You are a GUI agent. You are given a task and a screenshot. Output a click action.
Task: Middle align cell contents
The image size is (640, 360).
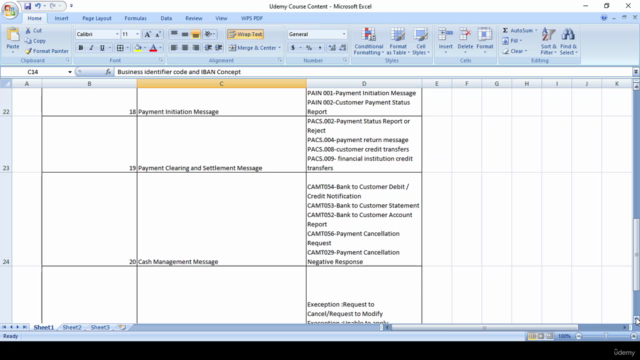pyautogui.click(x=185, y=34)
